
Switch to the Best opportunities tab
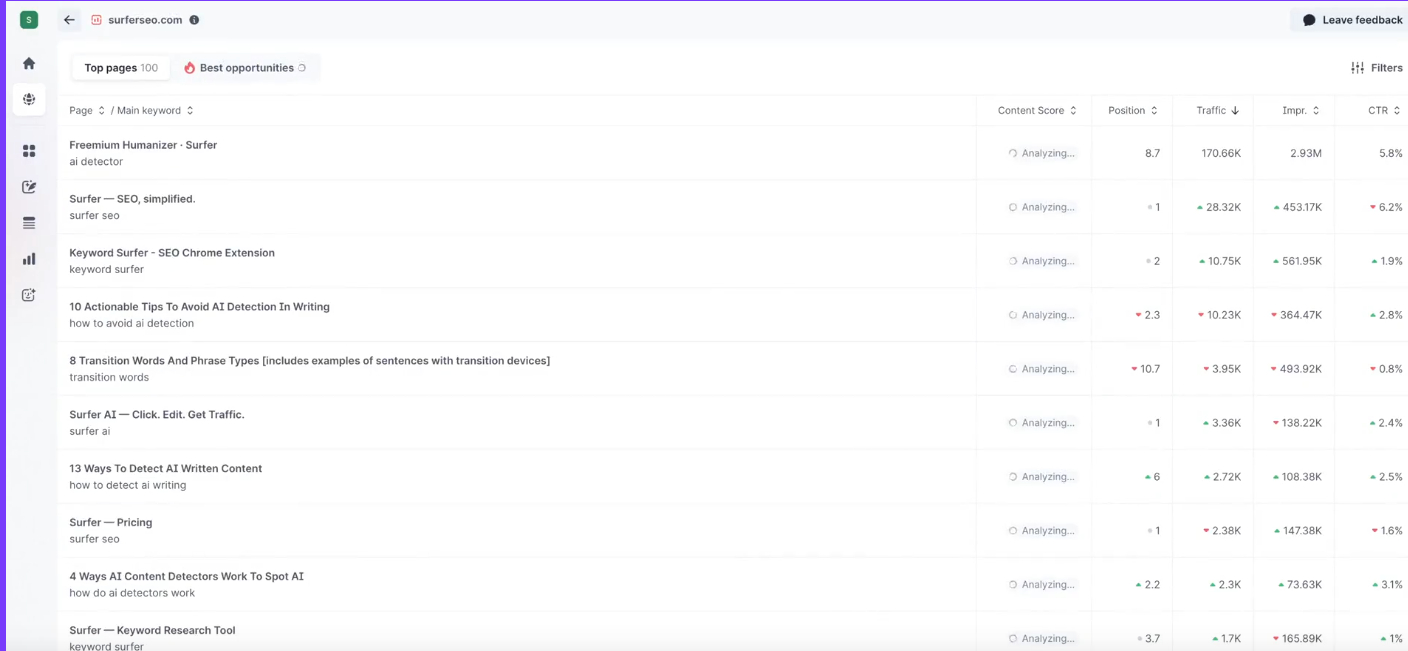[246, 68]
